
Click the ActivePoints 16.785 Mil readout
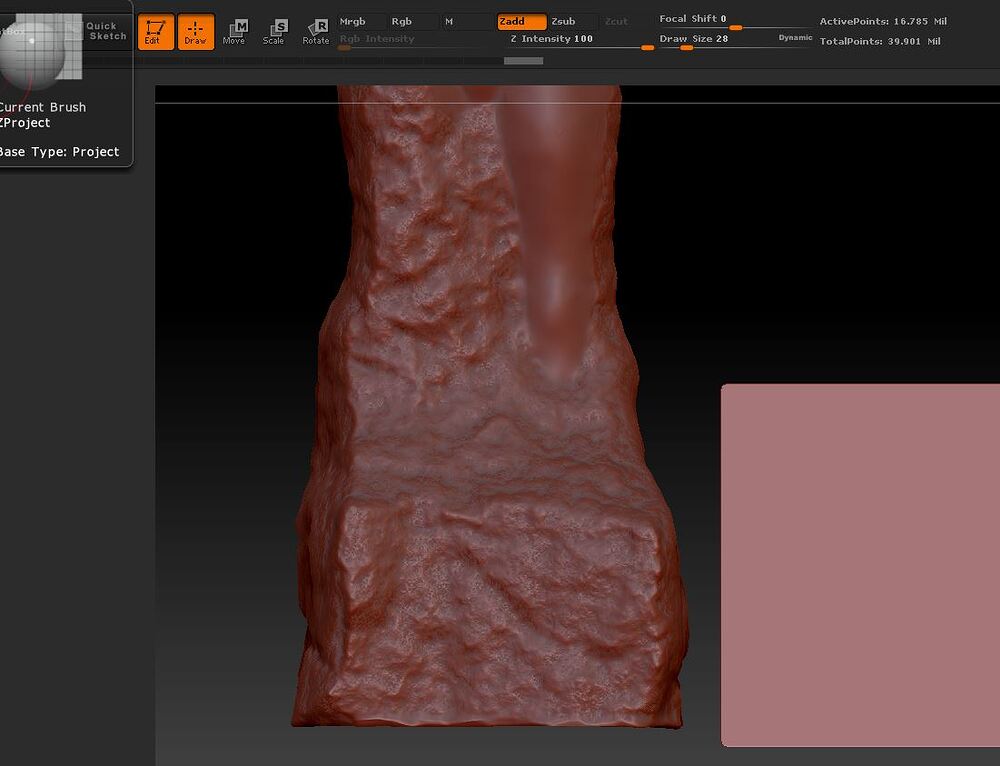[x=883, y=21]
